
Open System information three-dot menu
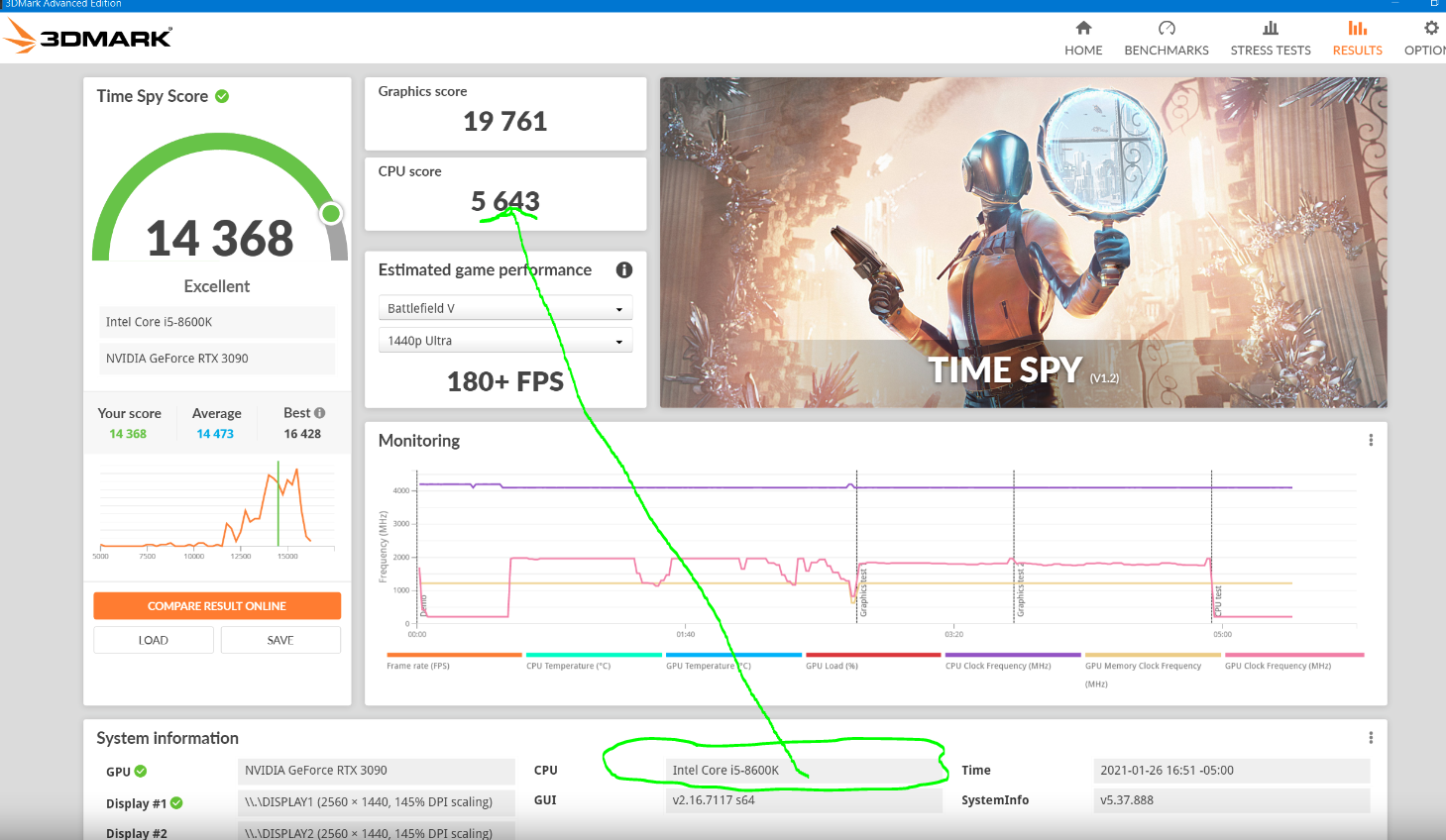[x=1371, y=737]
